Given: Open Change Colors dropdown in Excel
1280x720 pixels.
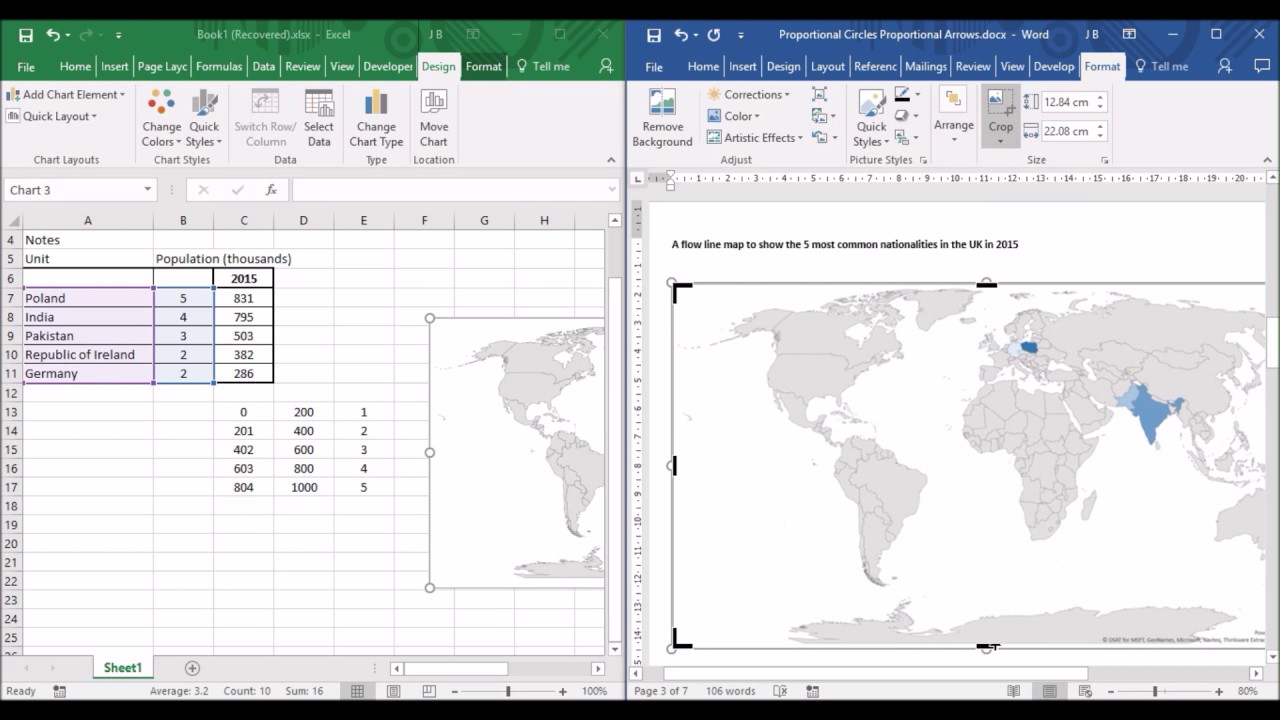Looking at the screenshot, I should pyautogui.click(x=161, y=118).
